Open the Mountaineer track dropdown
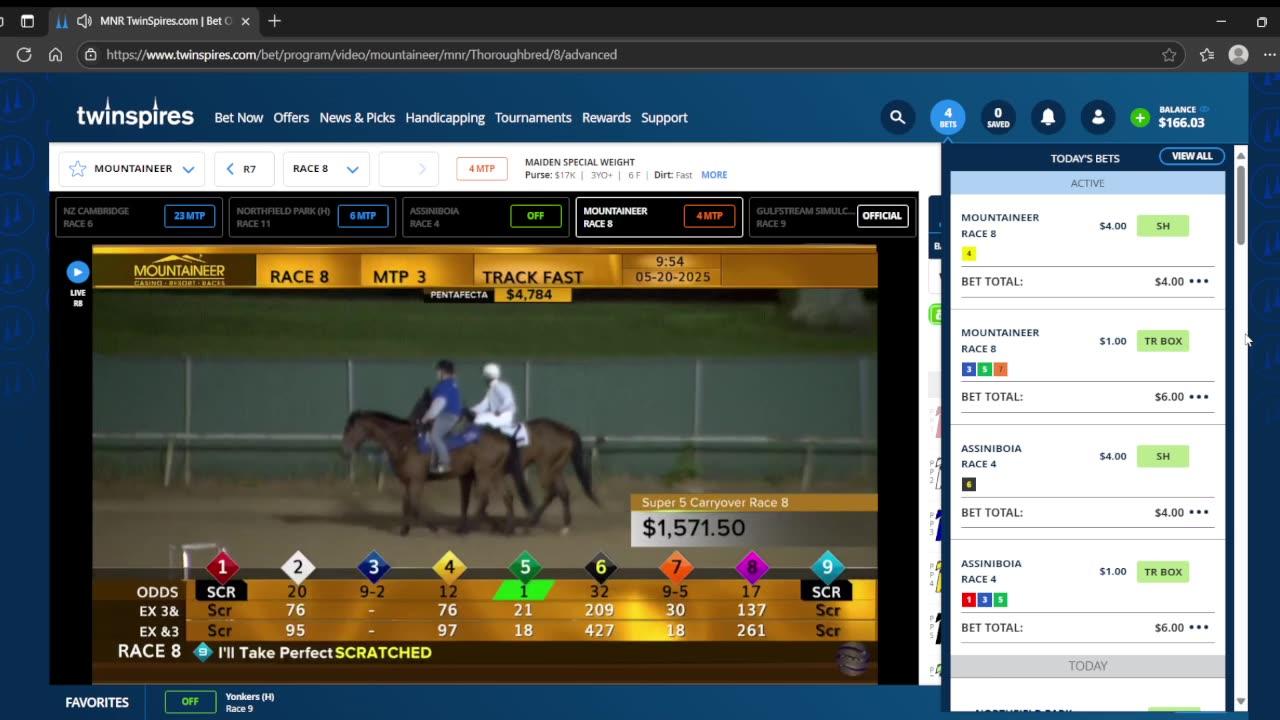This screenshot has width=1280, height=720. 132,169
